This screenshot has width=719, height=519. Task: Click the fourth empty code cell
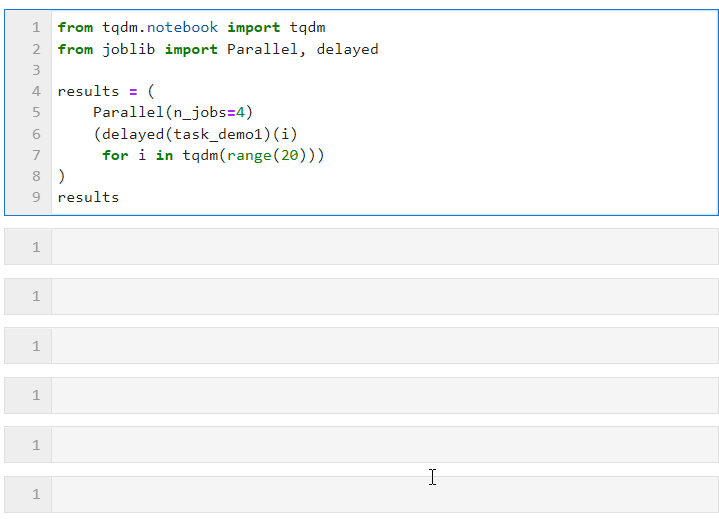(361, 395)
